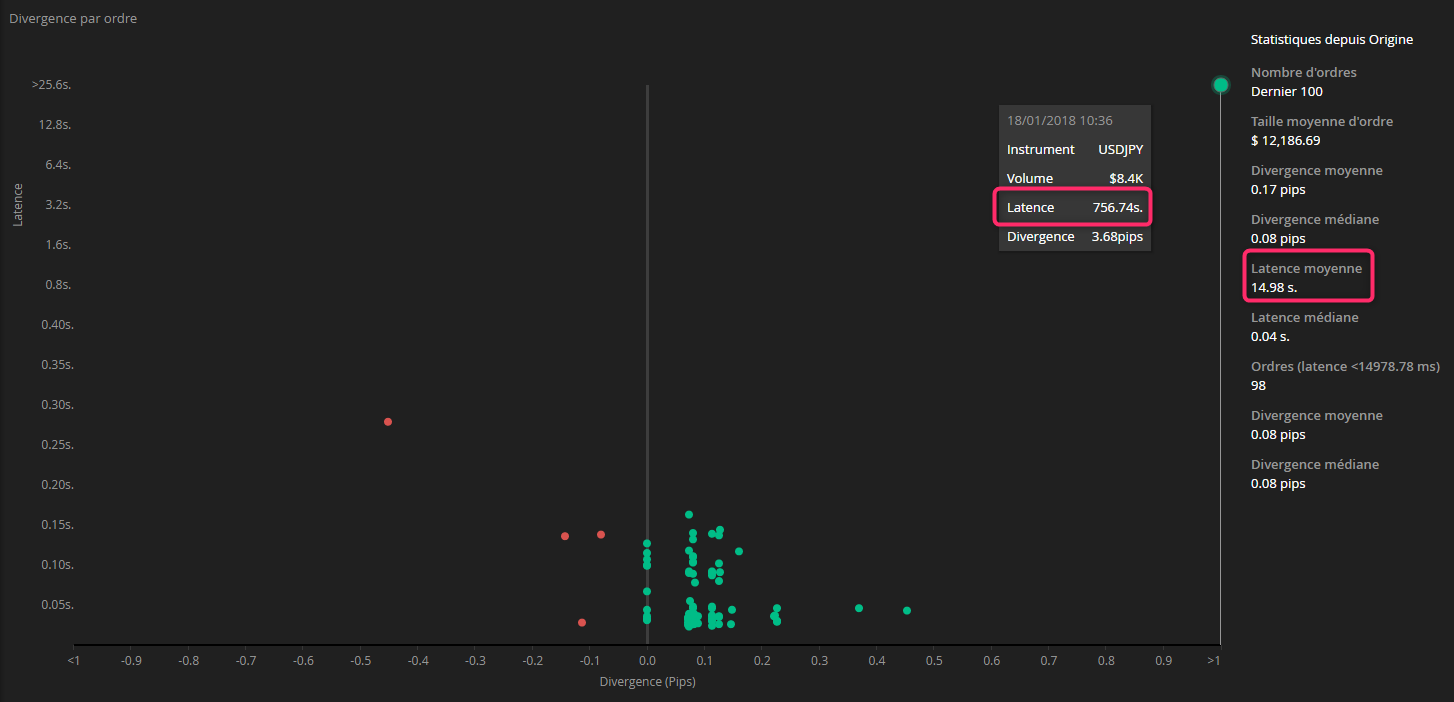
Task: Click the 'Latence' y-axis title
Action: (x=18, y=204)
